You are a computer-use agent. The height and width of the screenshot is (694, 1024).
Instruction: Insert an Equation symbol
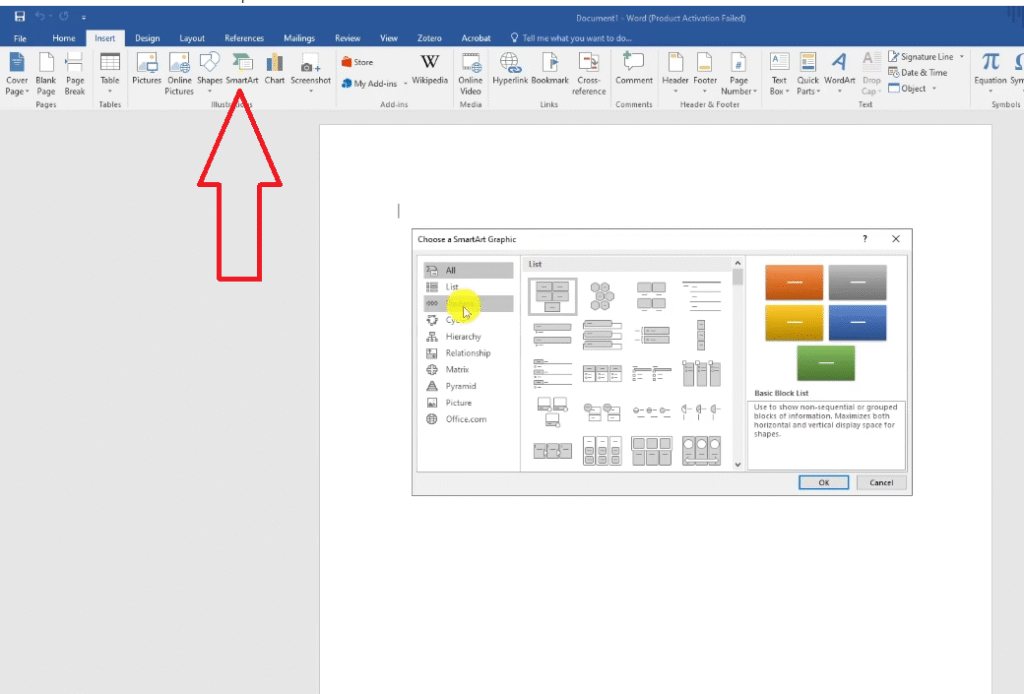pyautogui.click(x=990, y=68)
